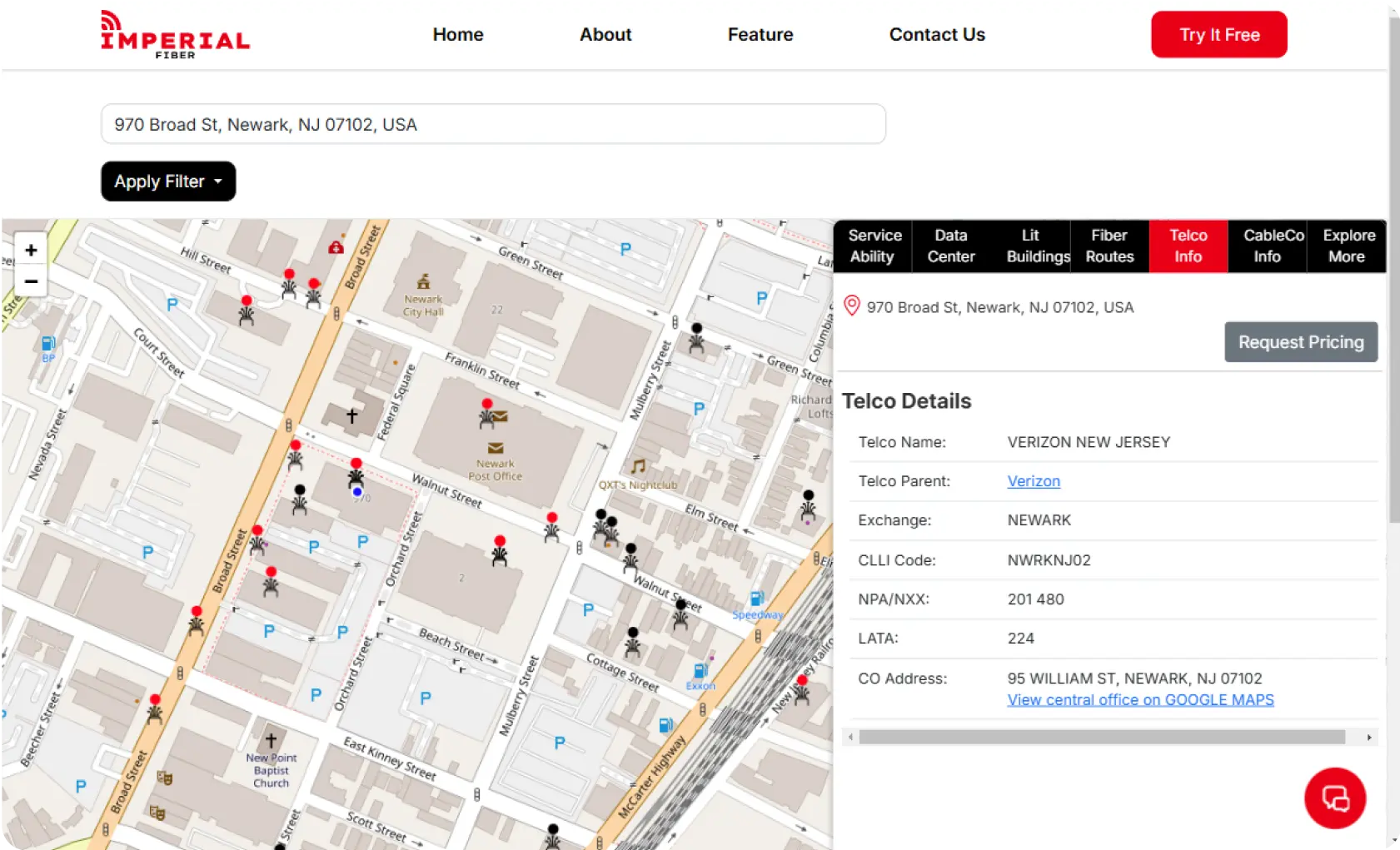This screenshot has height=850, width=1400.
Task: Open the Feature menu item
Action: pos(760,35)
